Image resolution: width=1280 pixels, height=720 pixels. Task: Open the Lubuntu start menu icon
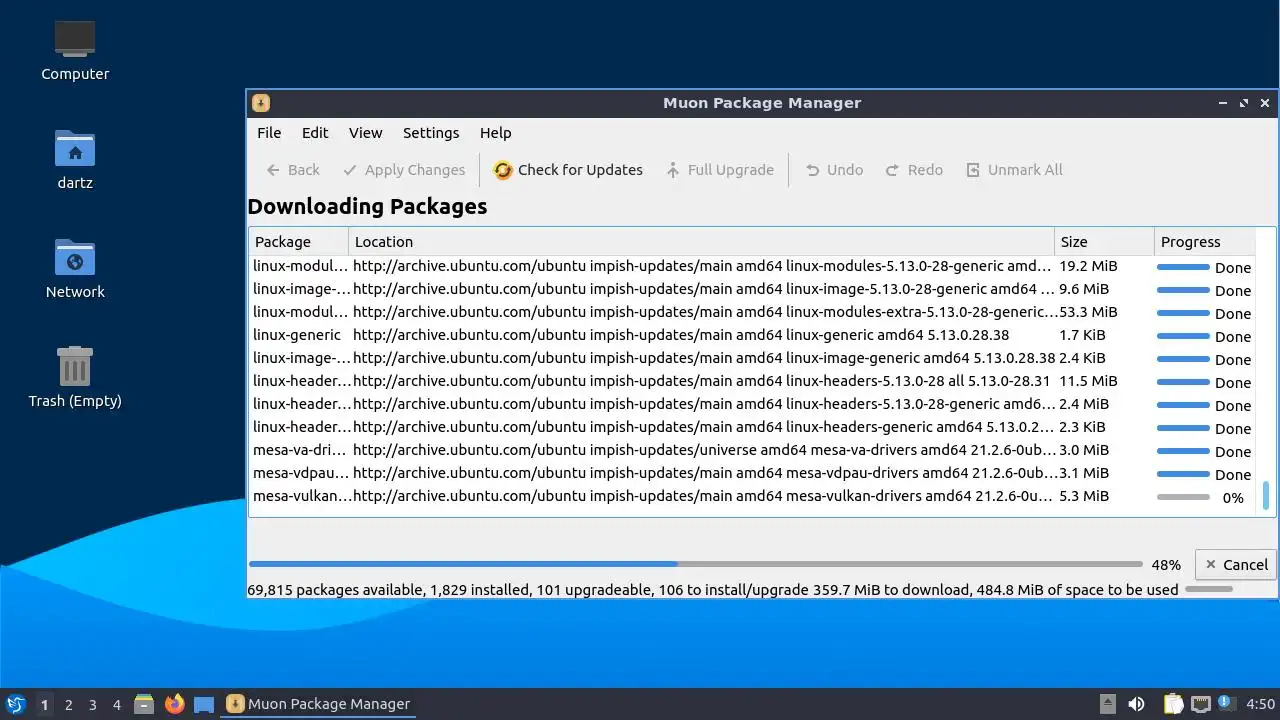(15, 704)
